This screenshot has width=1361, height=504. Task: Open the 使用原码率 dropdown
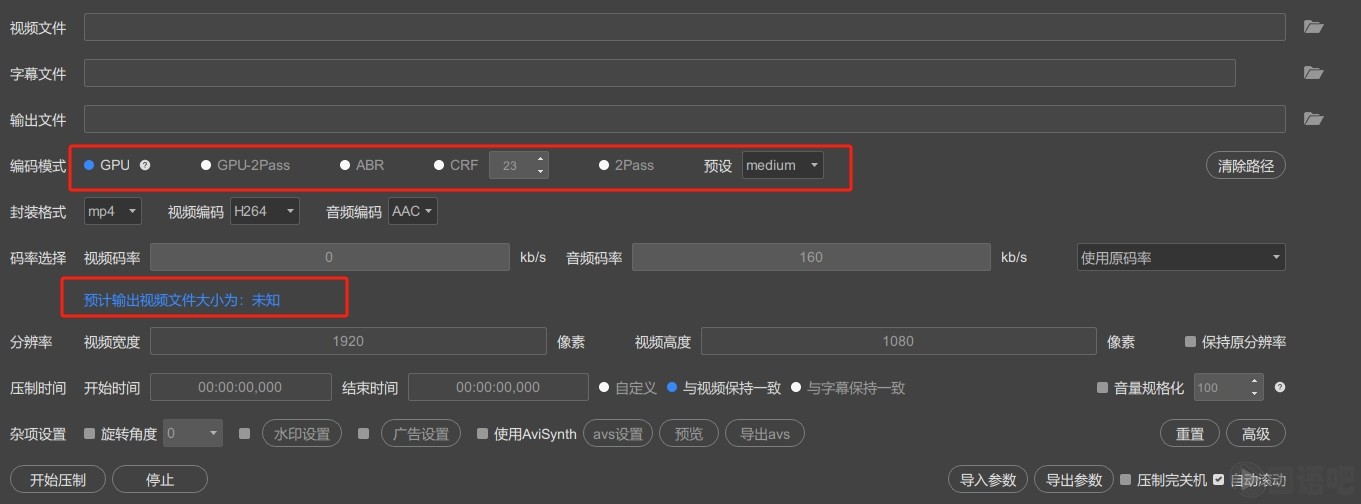coord(1180,257)
